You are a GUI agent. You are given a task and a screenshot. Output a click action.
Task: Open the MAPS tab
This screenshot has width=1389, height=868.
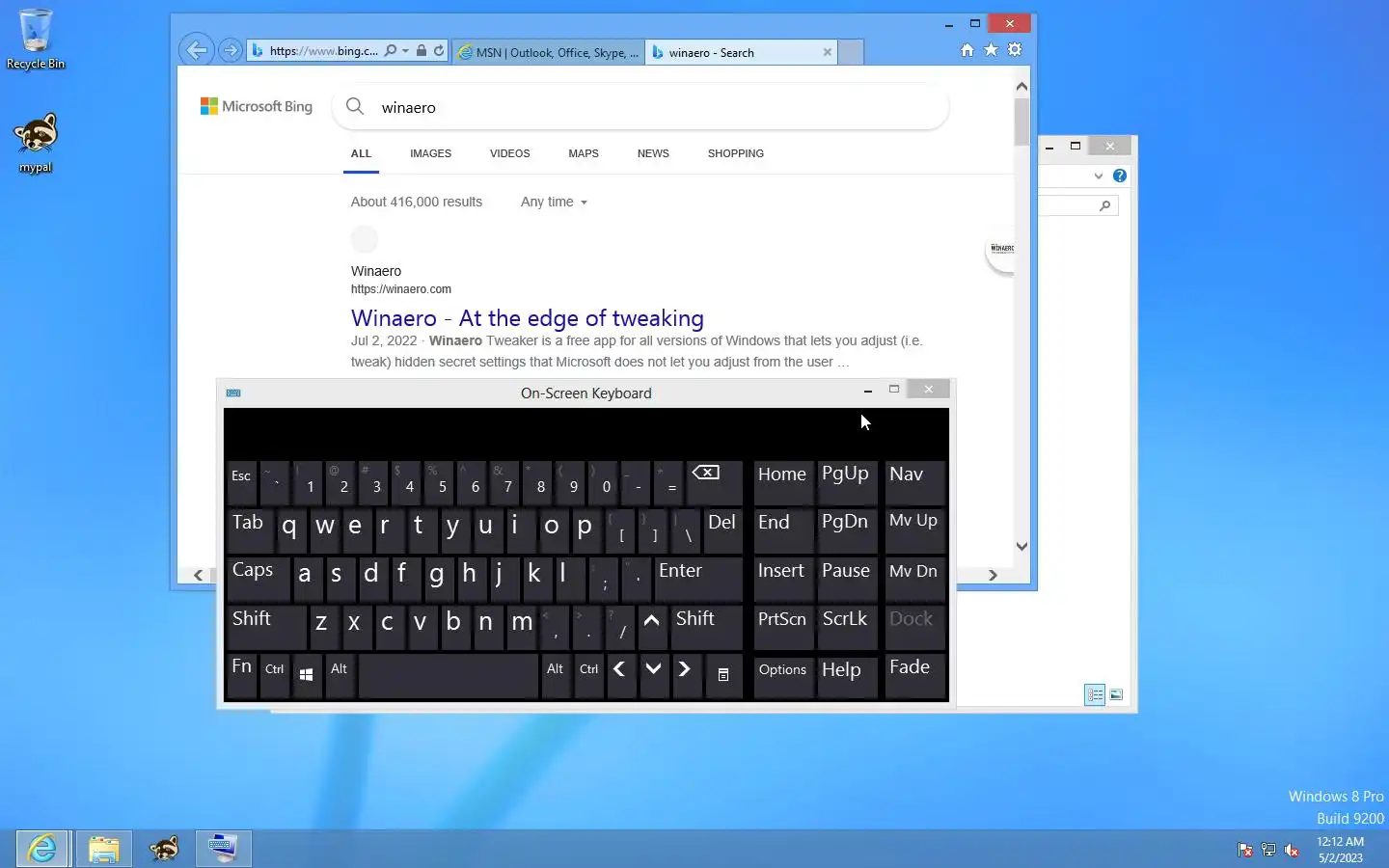tap(584, 153)
